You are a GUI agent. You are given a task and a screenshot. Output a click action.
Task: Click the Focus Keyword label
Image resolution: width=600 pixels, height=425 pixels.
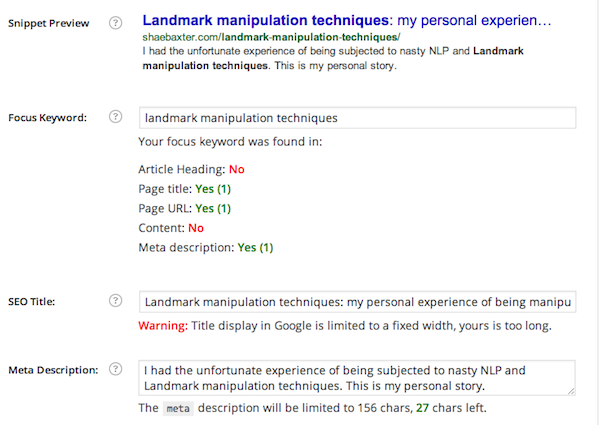[x=47, y=118]
